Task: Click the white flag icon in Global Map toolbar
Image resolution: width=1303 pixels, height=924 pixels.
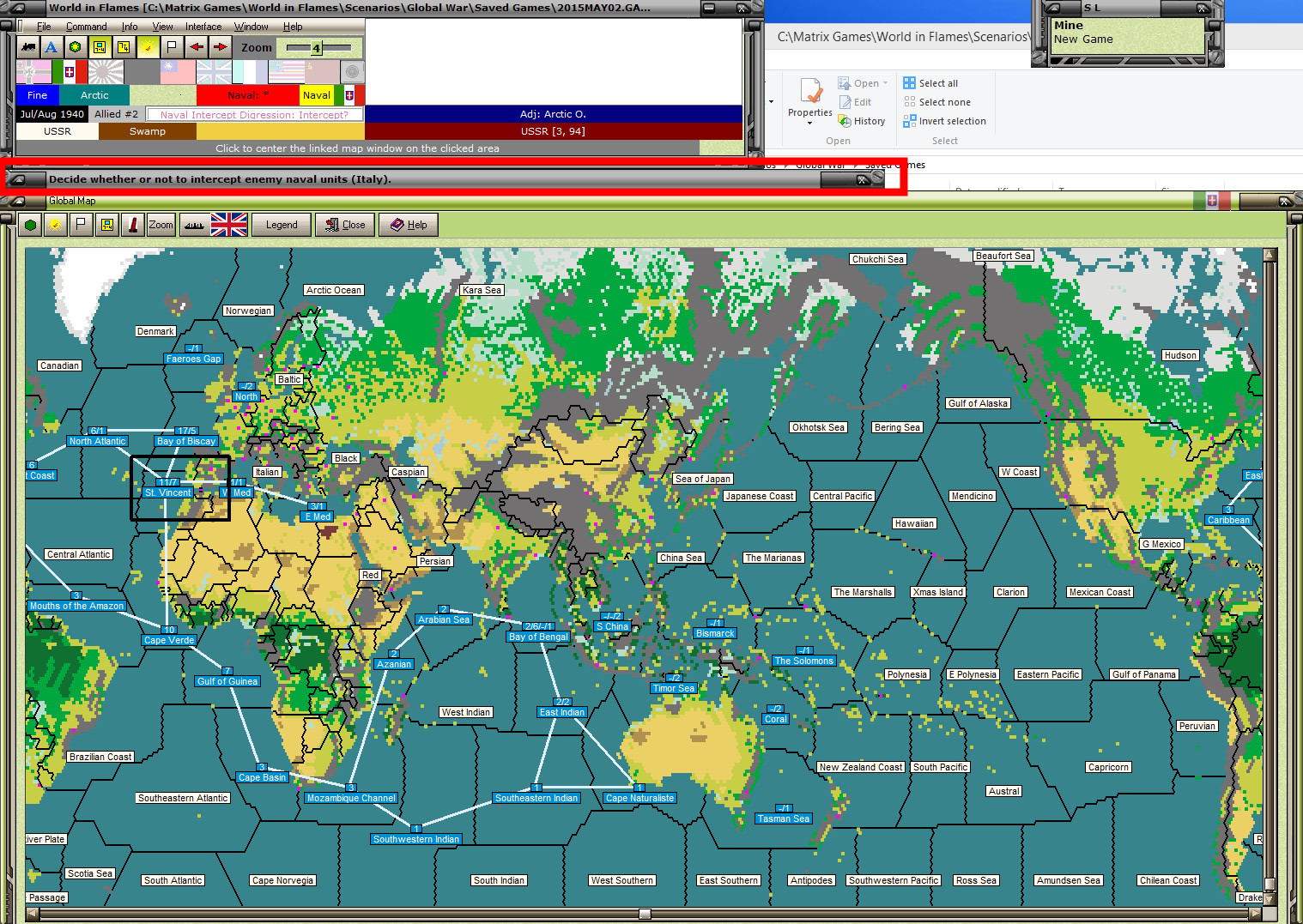Action: tap(81, 225)
